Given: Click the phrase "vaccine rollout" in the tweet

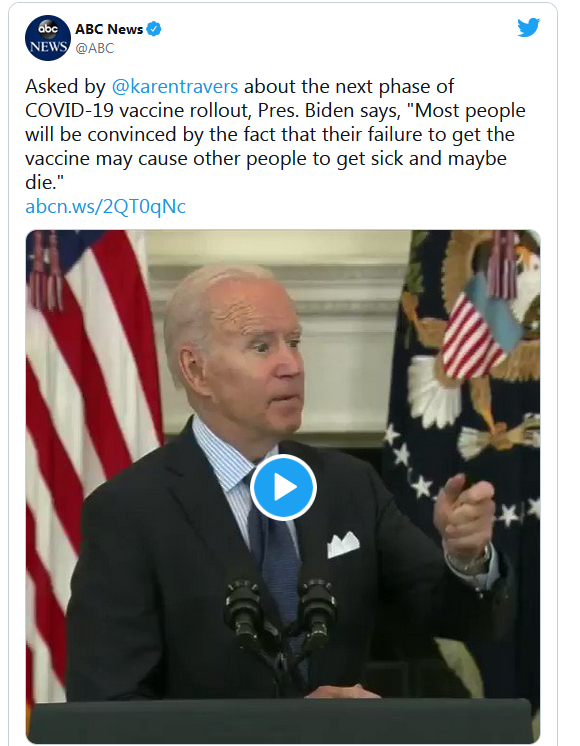Looking at the screenshot, I should tap(185, 110).
